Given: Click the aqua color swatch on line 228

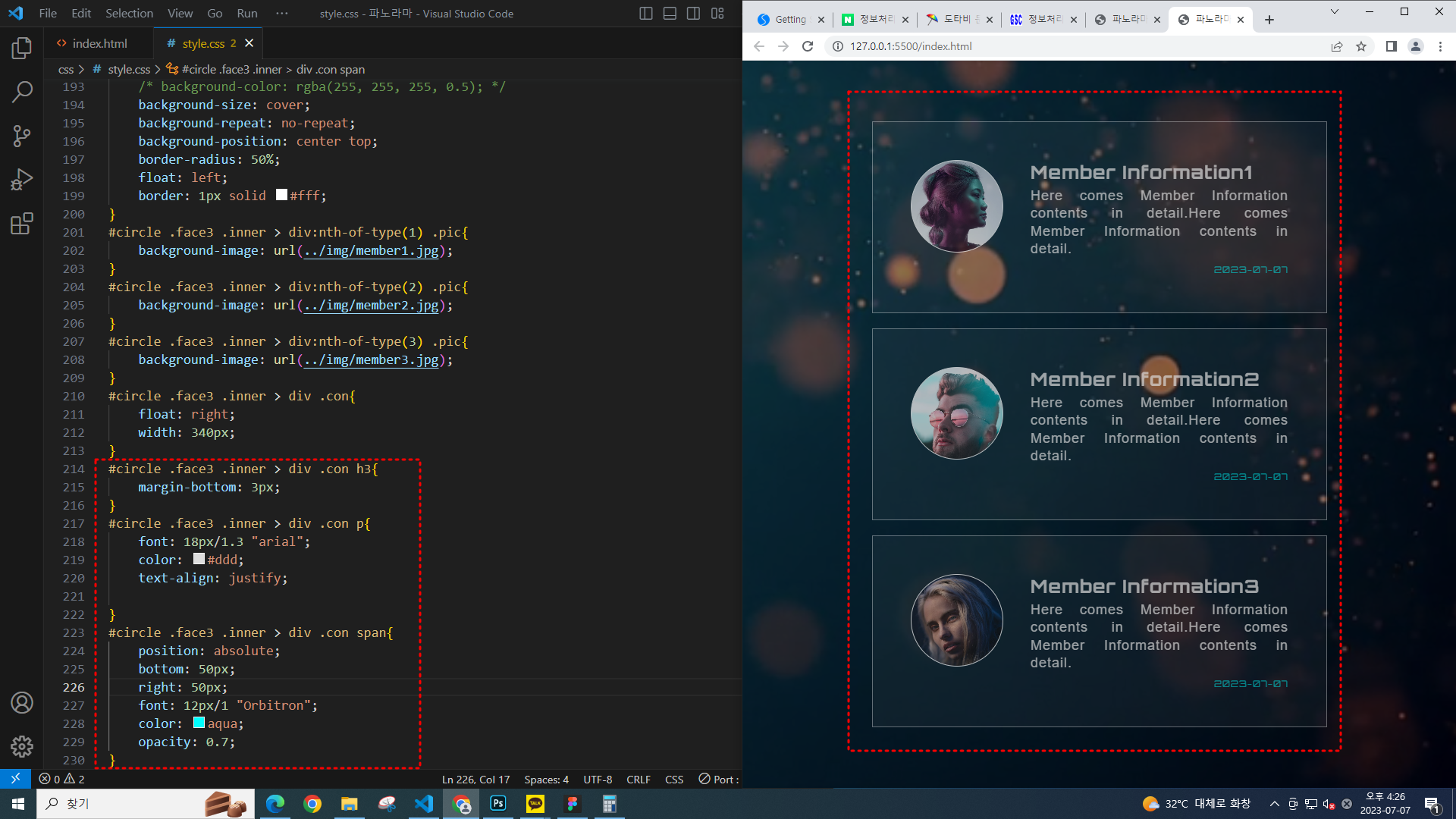Looking at the screenshot, I should [199, 723].
